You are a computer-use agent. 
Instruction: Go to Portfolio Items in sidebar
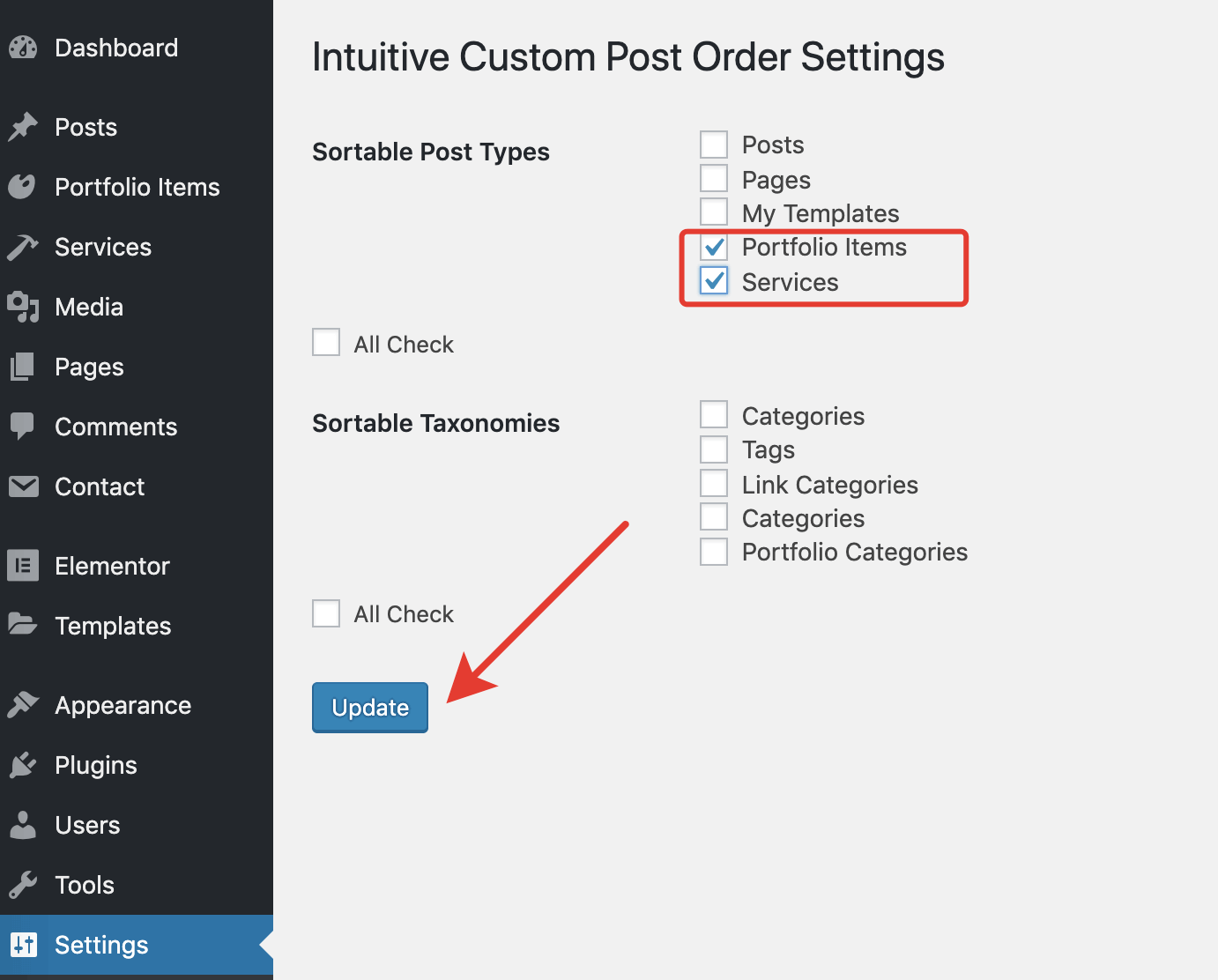(137, 187)
